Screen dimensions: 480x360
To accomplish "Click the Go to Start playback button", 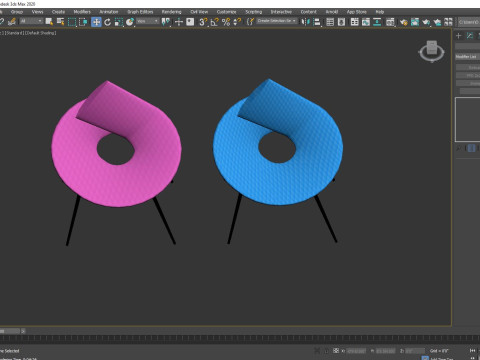I will pyautogui.click(x=472, y=351).
